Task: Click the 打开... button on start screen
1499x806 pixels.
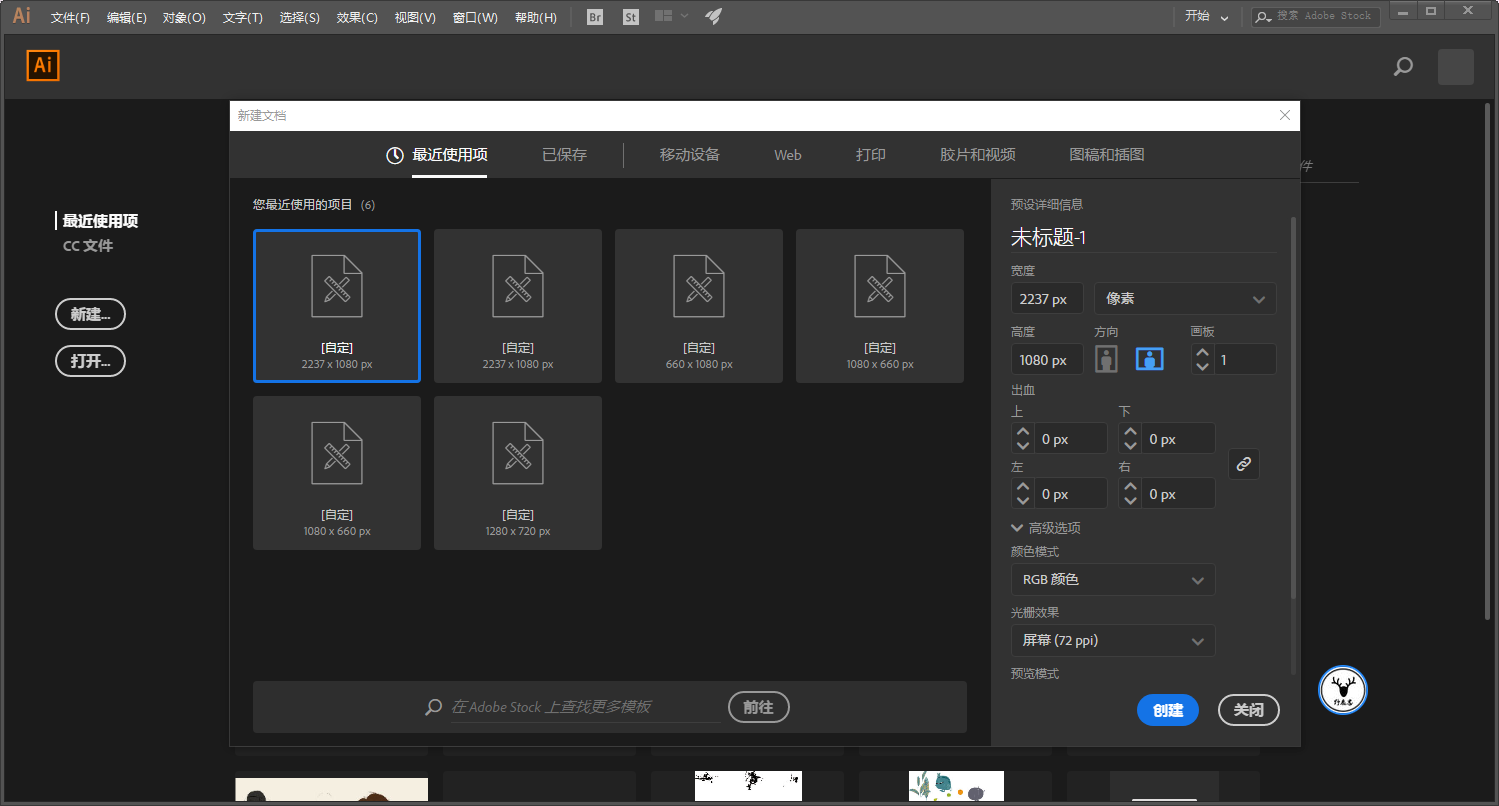Action: pyautogui.click(x=90, y=361)
